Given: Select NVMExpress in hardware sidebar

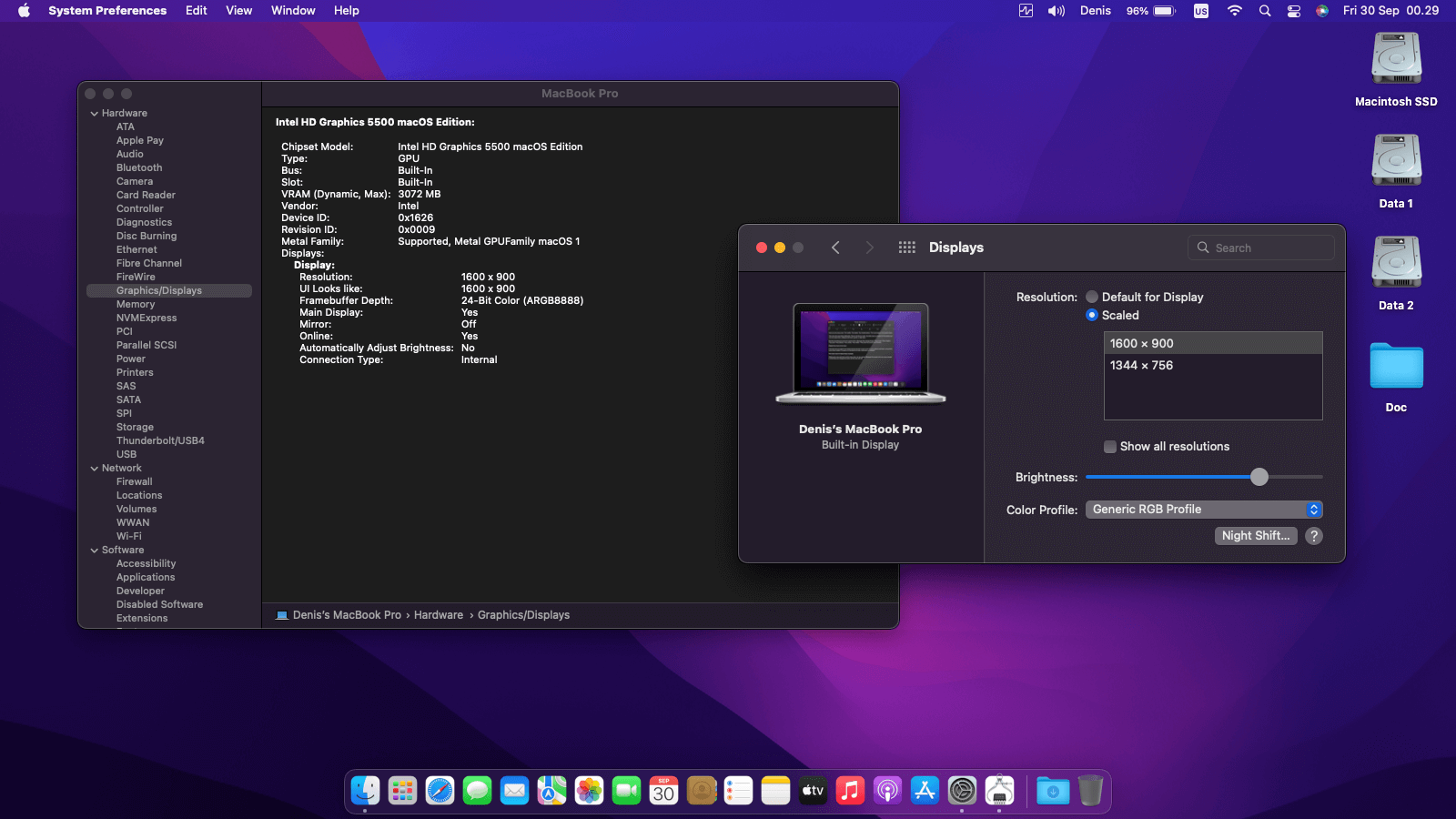Looking at the screenshot, I should pyautogui.click(x=147, y=318).
